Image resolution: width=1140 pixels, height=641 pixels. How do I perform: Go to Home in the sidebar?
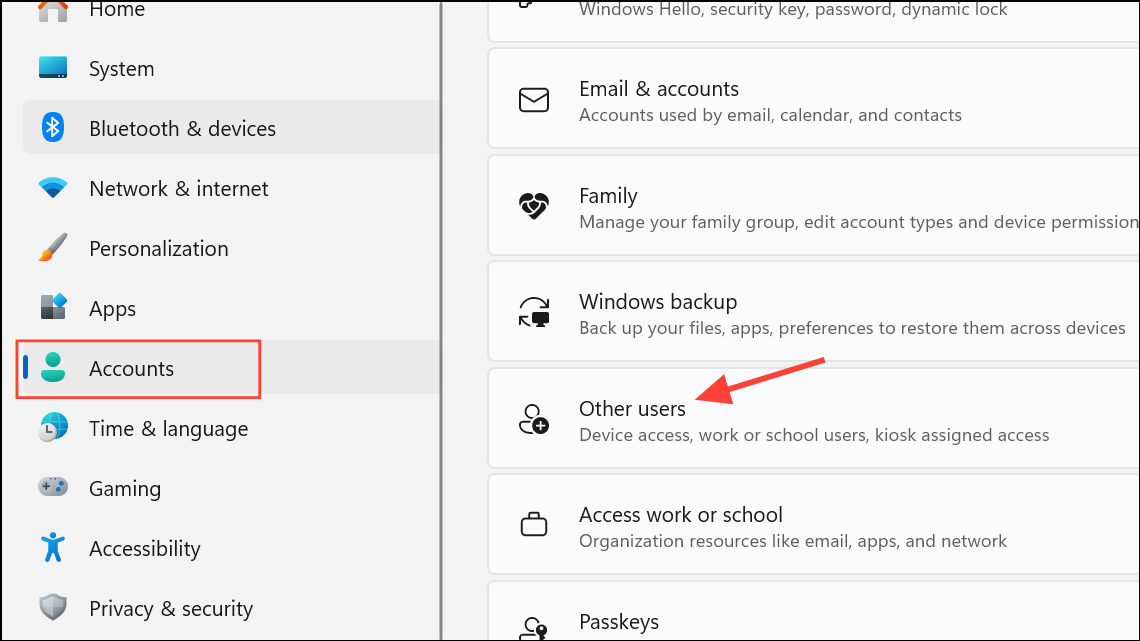click(x=117, y=10)
